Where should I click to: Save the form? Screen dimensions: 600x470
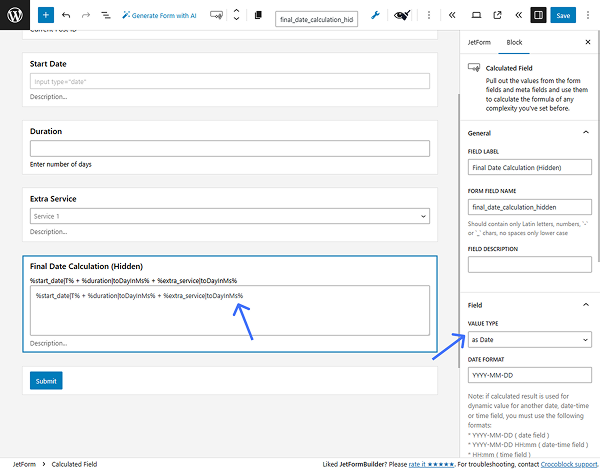coord(563,15)
